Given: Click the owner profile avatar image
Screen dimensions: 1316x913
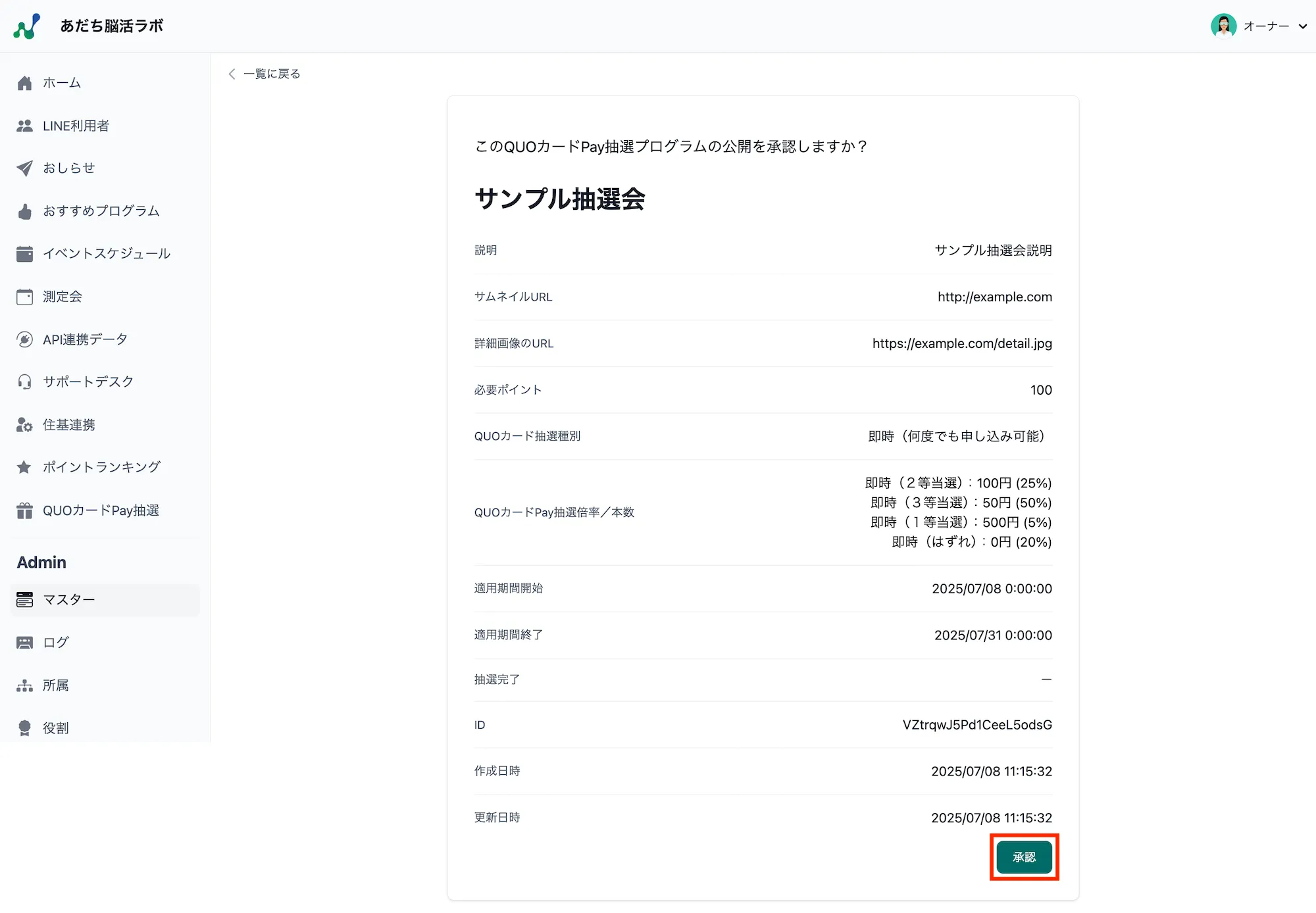Looking at the screenshot, I should point(1223,26).
